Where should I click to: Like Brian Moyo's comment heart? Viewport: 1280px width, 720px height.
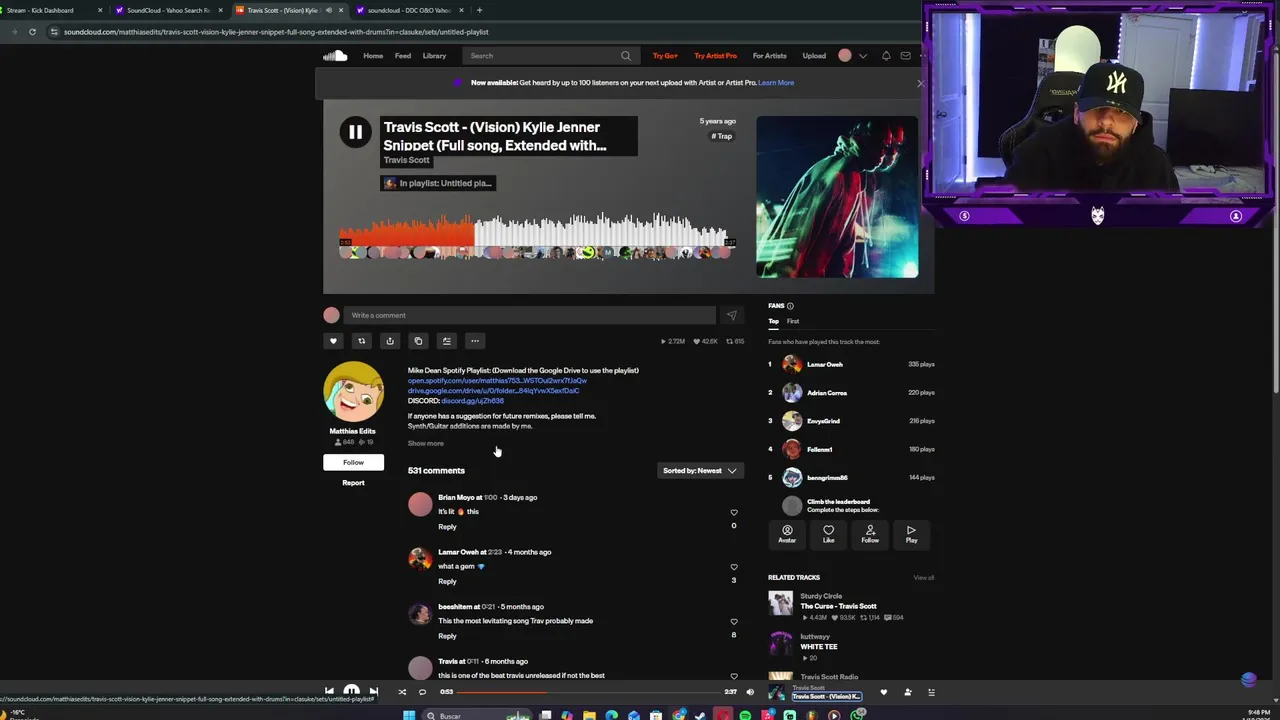734,512
